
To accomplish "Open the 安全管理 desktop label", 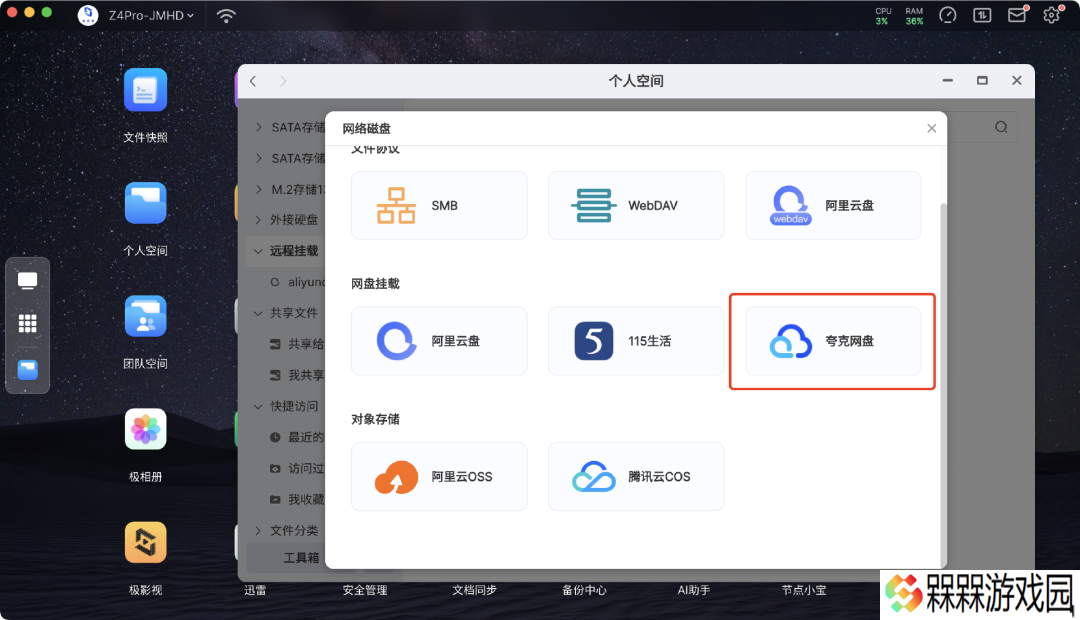I will 365,590.
